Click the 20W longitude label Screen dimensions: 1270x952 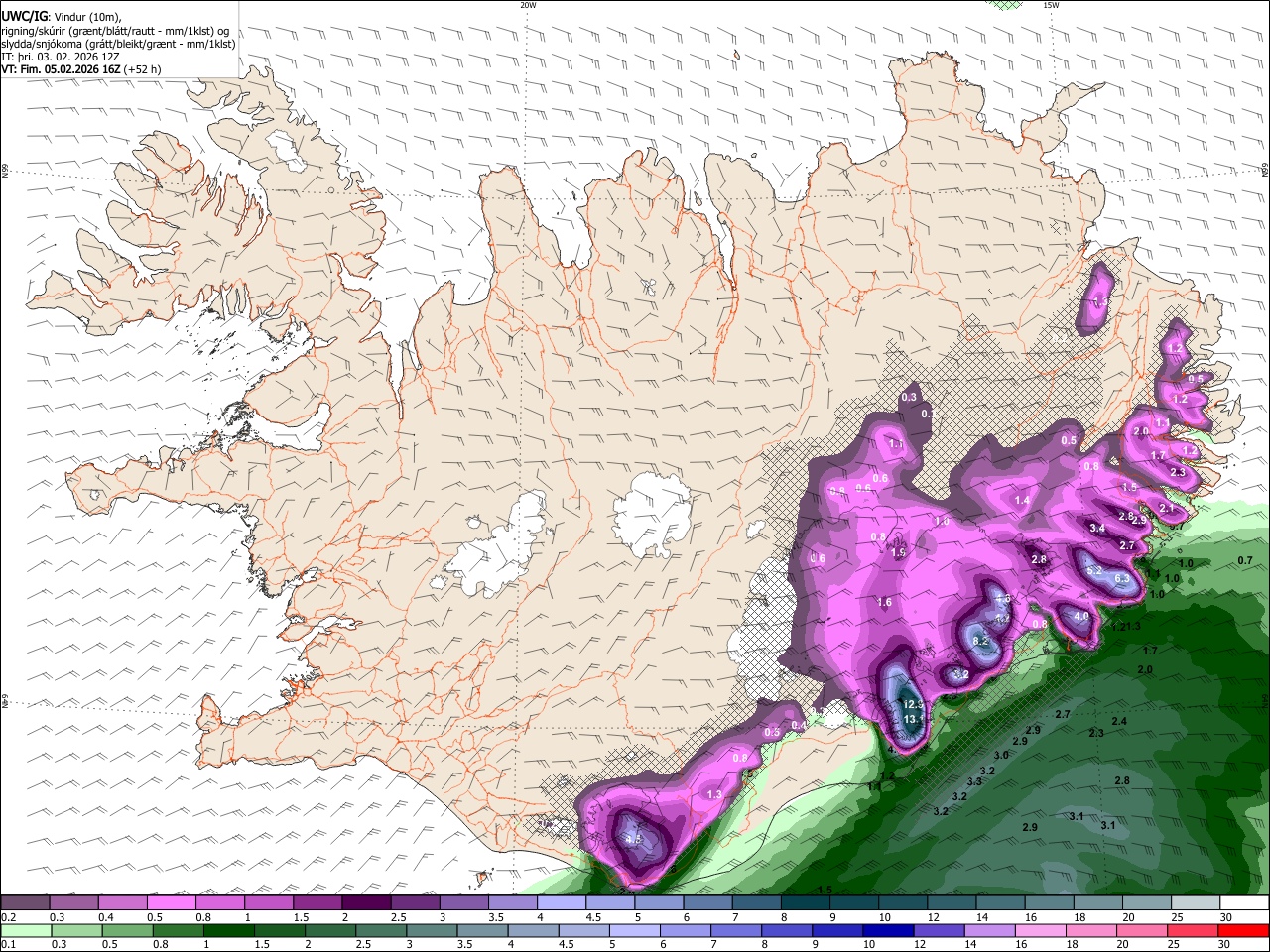[x=528, y=5]
